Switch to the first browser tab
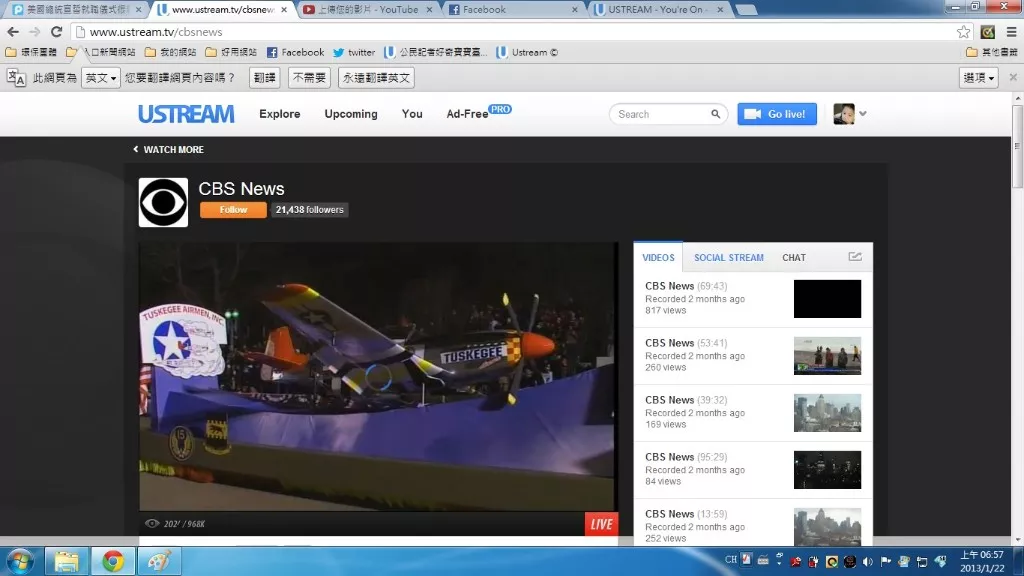This screenshot has width=1024, height=576. (x=77, y=10)
